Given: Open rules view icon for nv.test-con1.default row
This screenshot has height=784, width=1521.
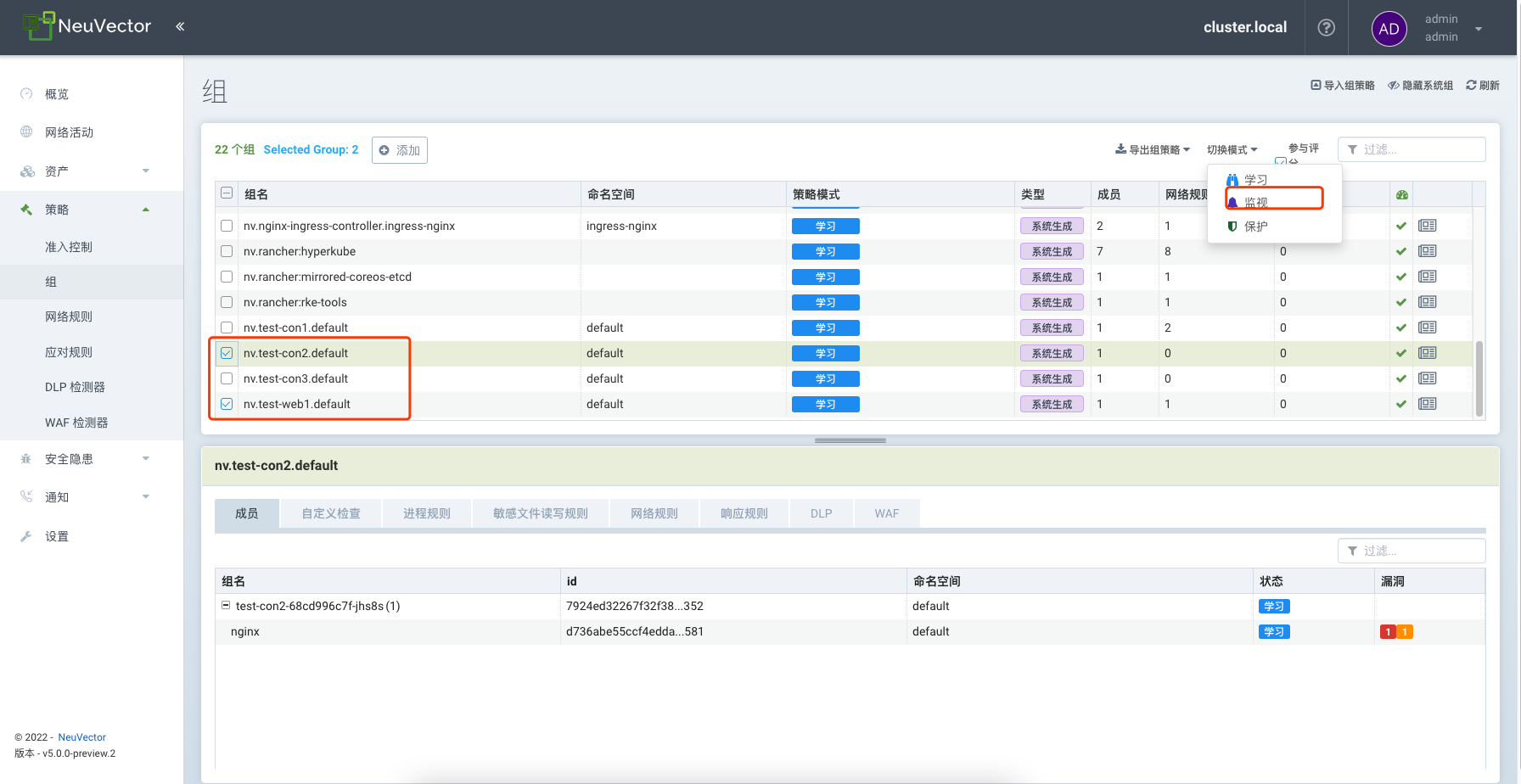Looking at the screenshot, I should pos(1427,328).
